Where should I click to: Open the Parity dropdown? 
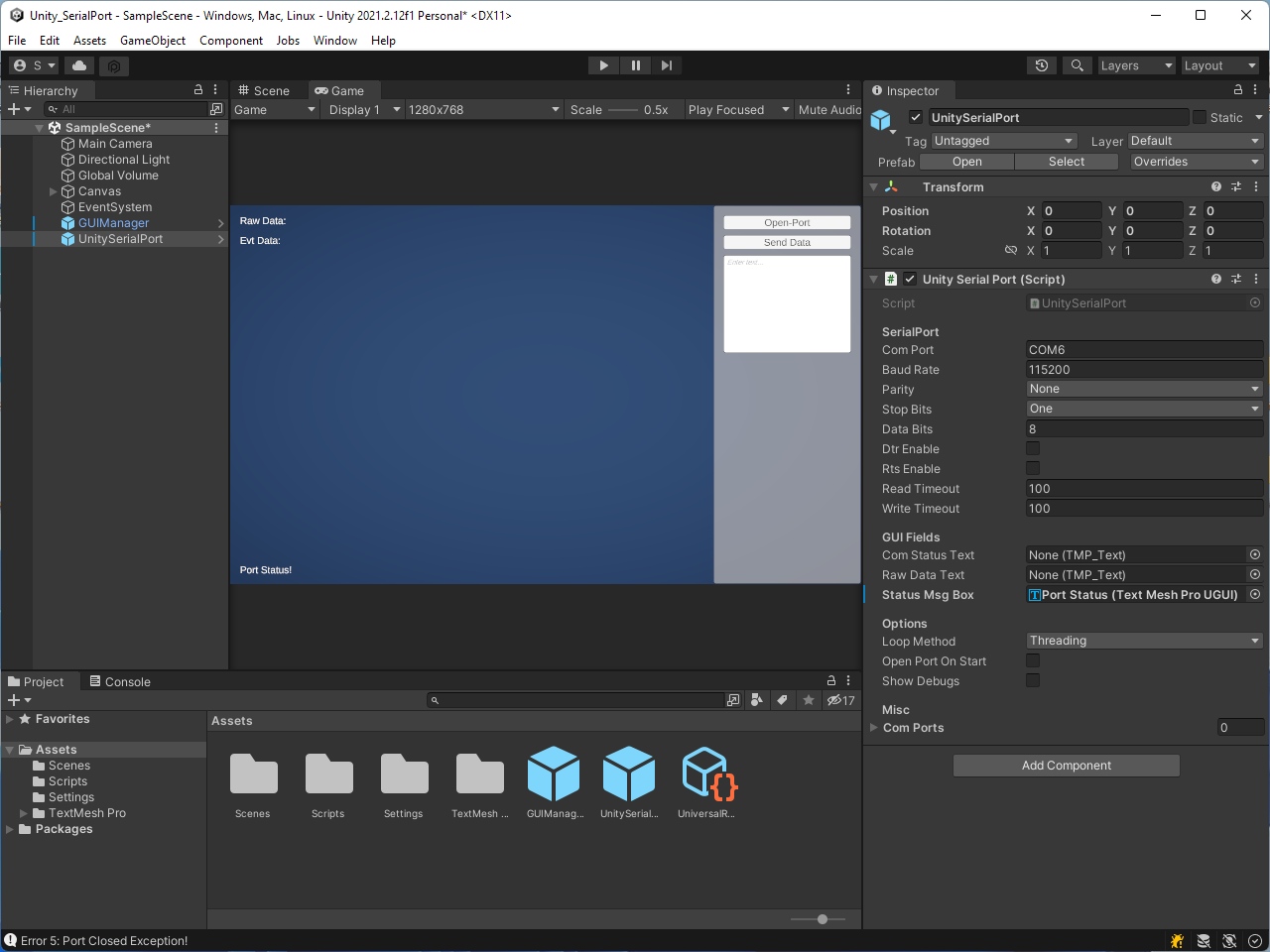(x=1144, y=389)
